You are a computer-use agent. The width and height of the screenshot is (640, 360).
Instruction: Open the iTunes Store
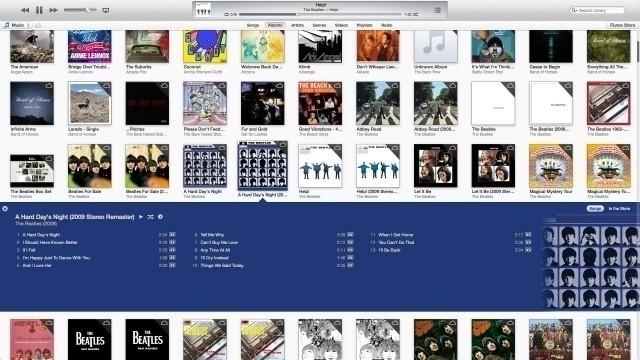[x=622, y=25]
